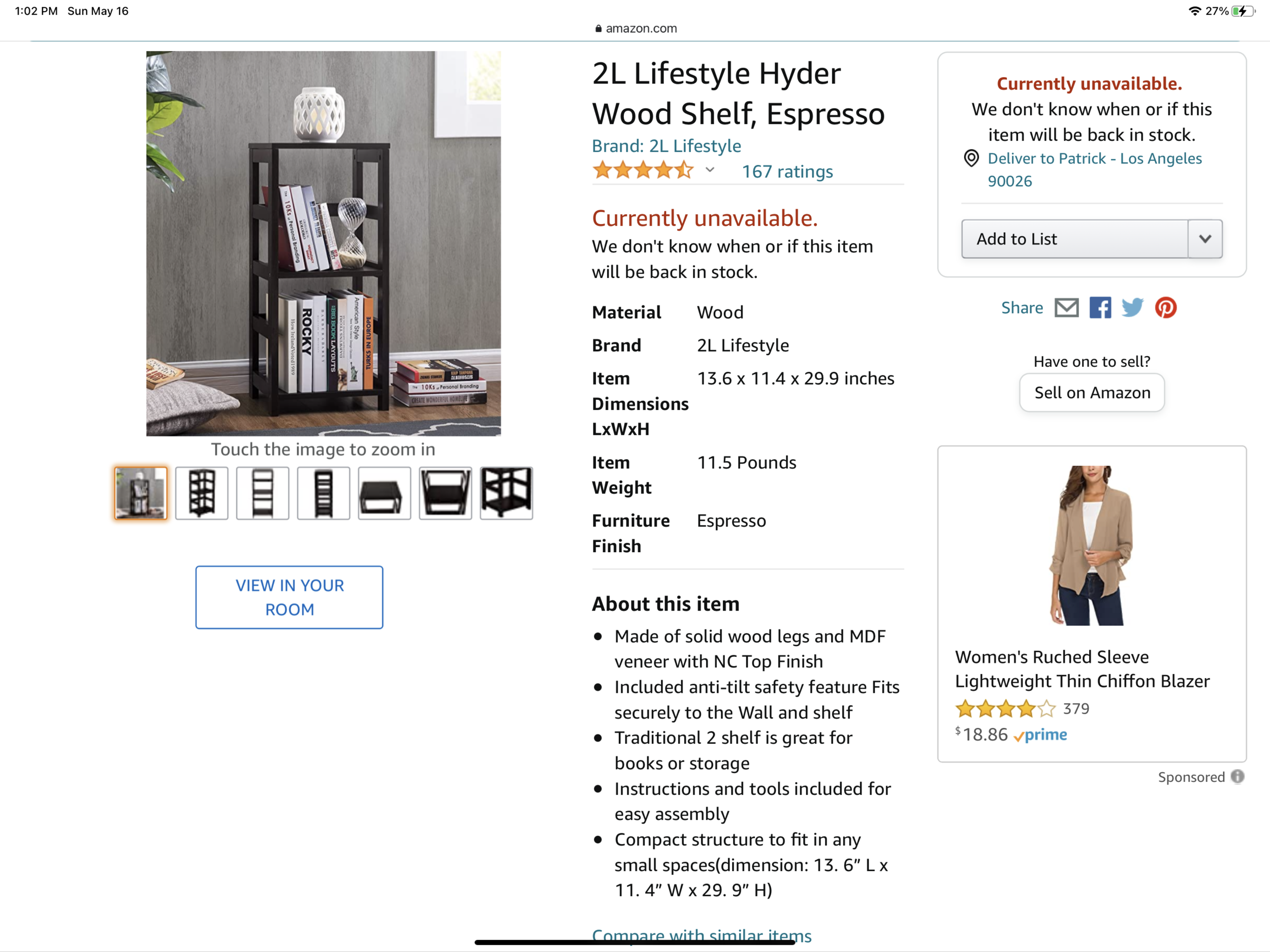Screen dimensions: 1270x952
Task: Open Brand: 2L Lifestyle link
Action: (x=666, y=146)
